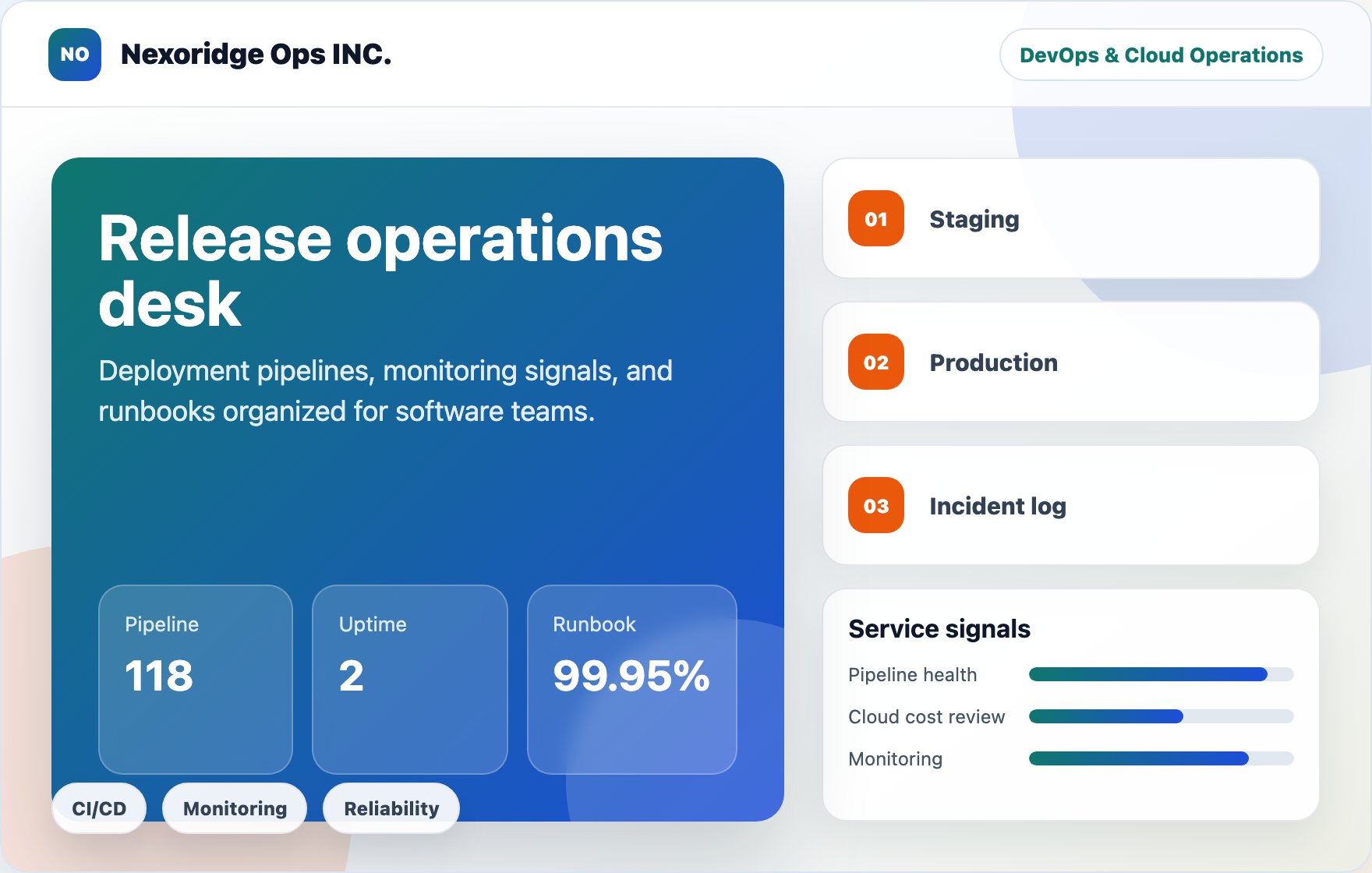Viewport: 1372px width, 873px height.
Task: Click the Uptime stat card showing 2
Action: (410, 680)
